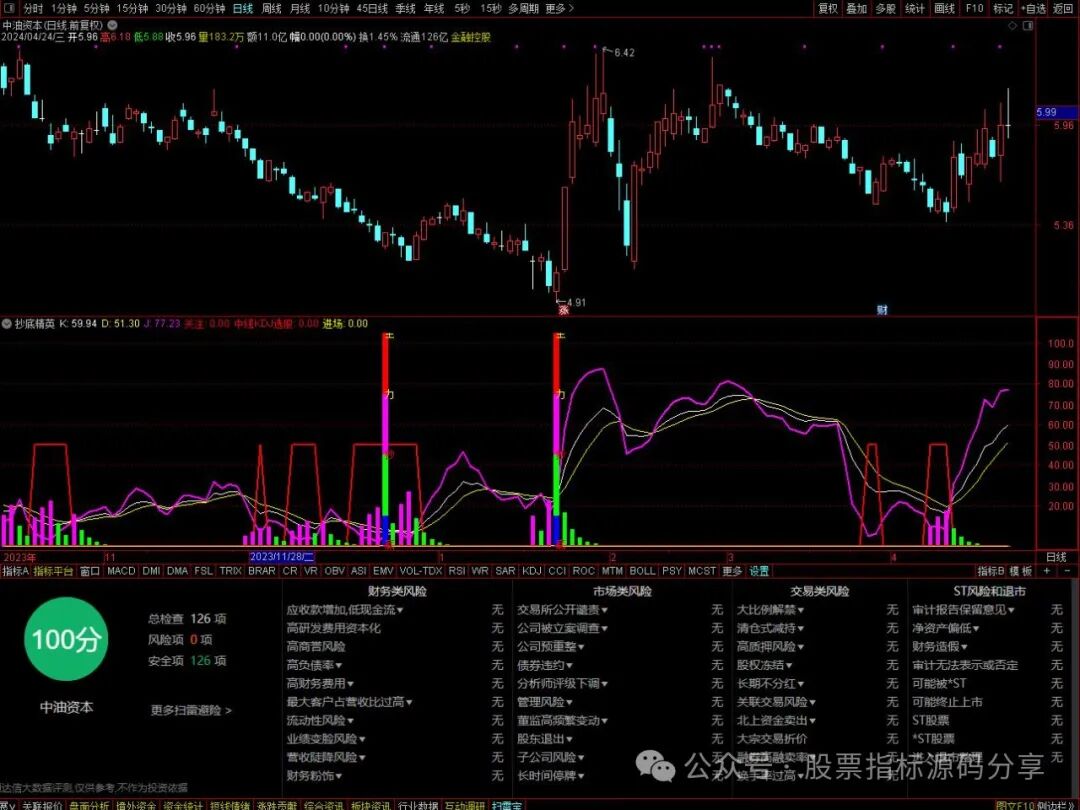
Task: Open the 综合资讯 bottom tab
Action: pos(323,804)
